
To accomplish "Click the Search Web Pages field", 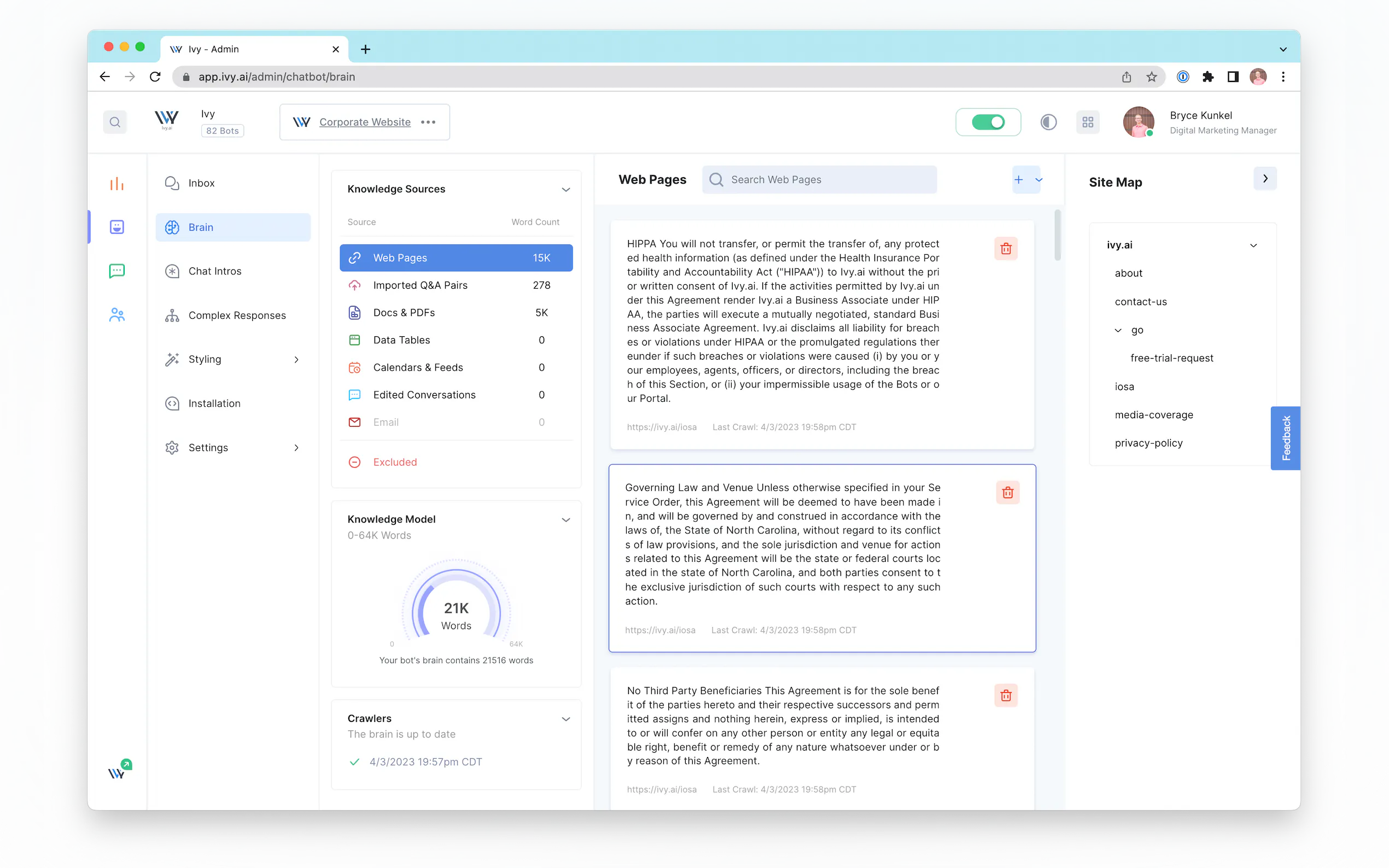I will coord(819,180).
